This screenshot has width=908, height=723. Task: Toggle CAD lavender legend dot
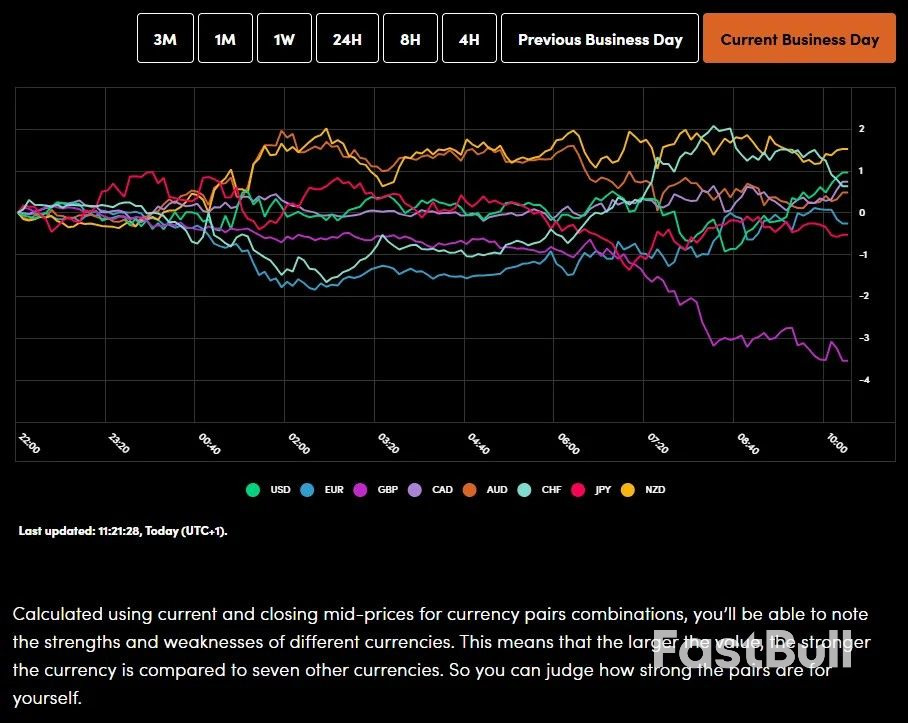point(415,490)
